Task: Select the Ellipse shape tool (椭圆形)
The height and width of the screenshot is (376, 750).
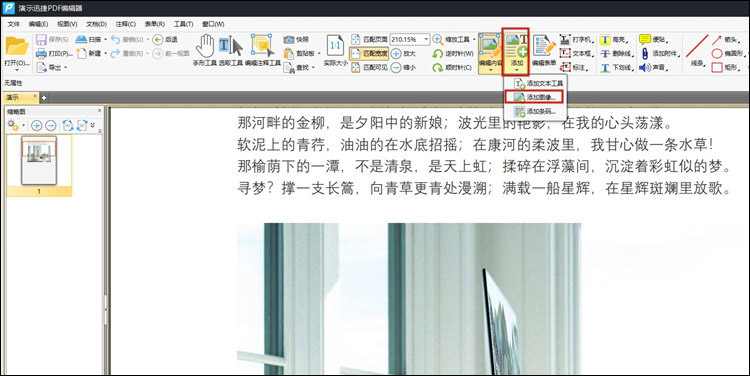Action: pyautogui.click(x=717, y=53)
